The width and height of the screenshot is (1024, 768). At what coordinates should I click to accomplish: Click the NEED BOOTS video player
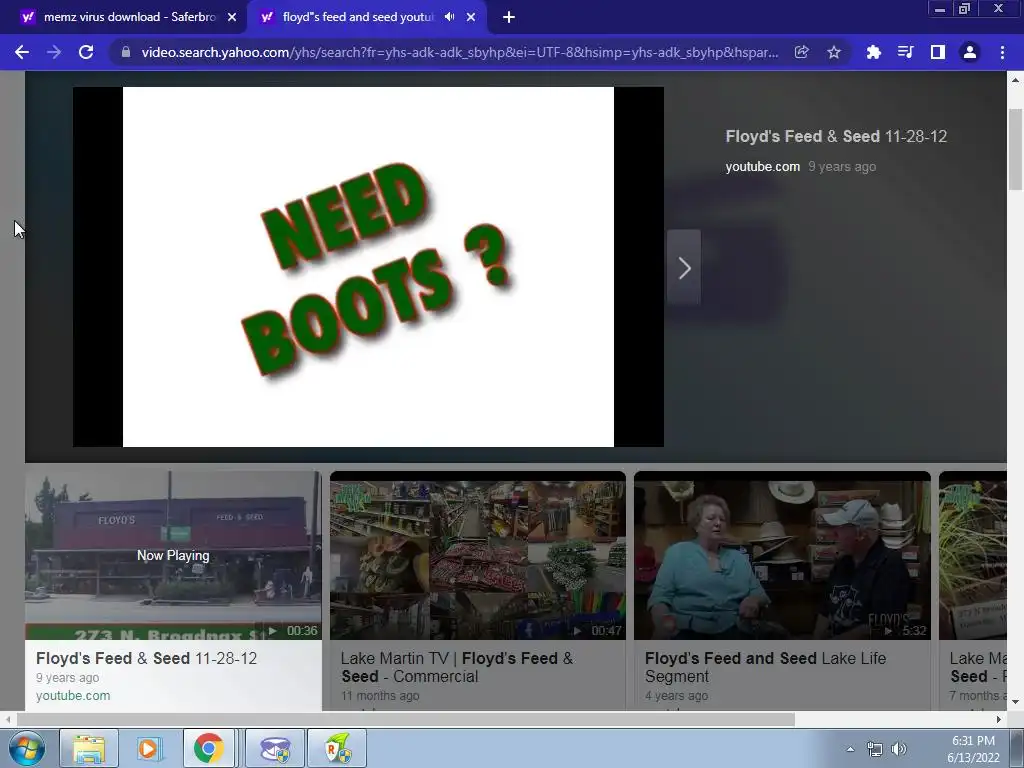click(x=368, y=267)
